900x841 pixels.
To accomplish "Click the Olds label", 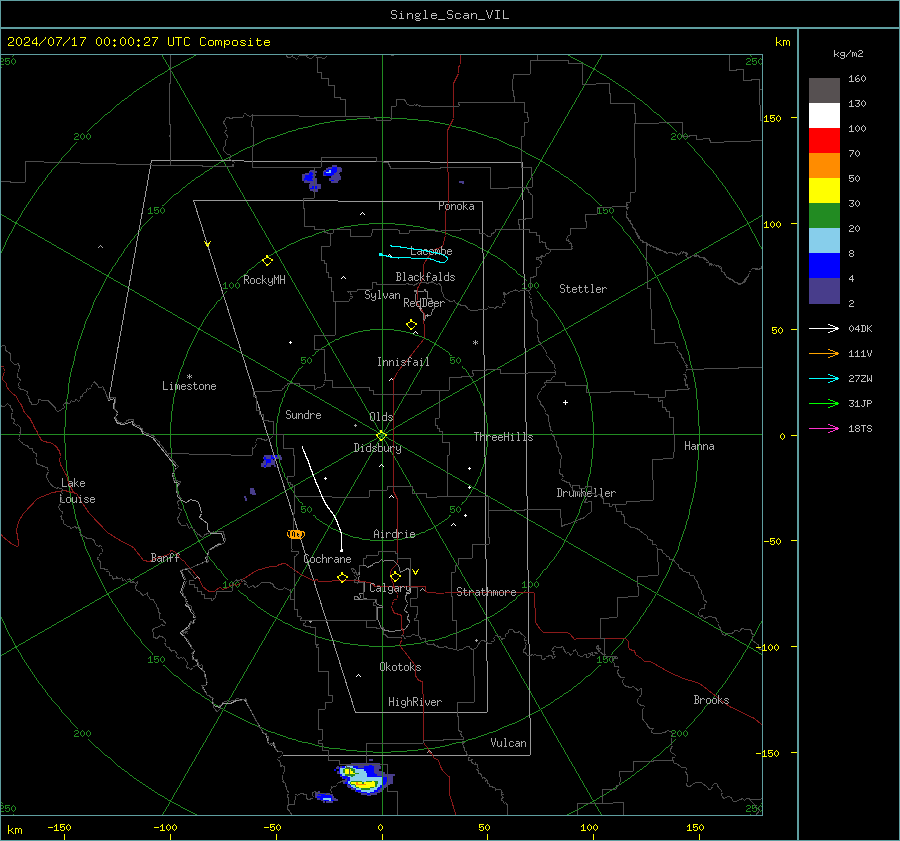I will 381,417.
